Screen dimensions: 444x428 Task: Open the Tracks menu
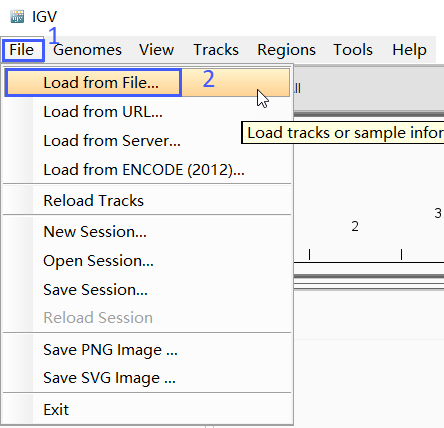coord(216,50)
